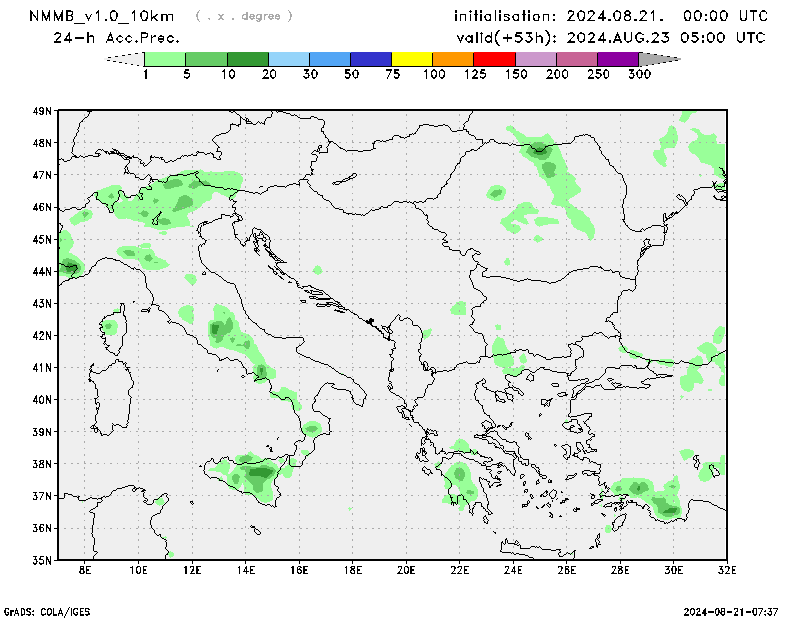Click the 24-h Acc.Prec. label
This screenshot has height=618, width=800.
click(x=116, y=38)
